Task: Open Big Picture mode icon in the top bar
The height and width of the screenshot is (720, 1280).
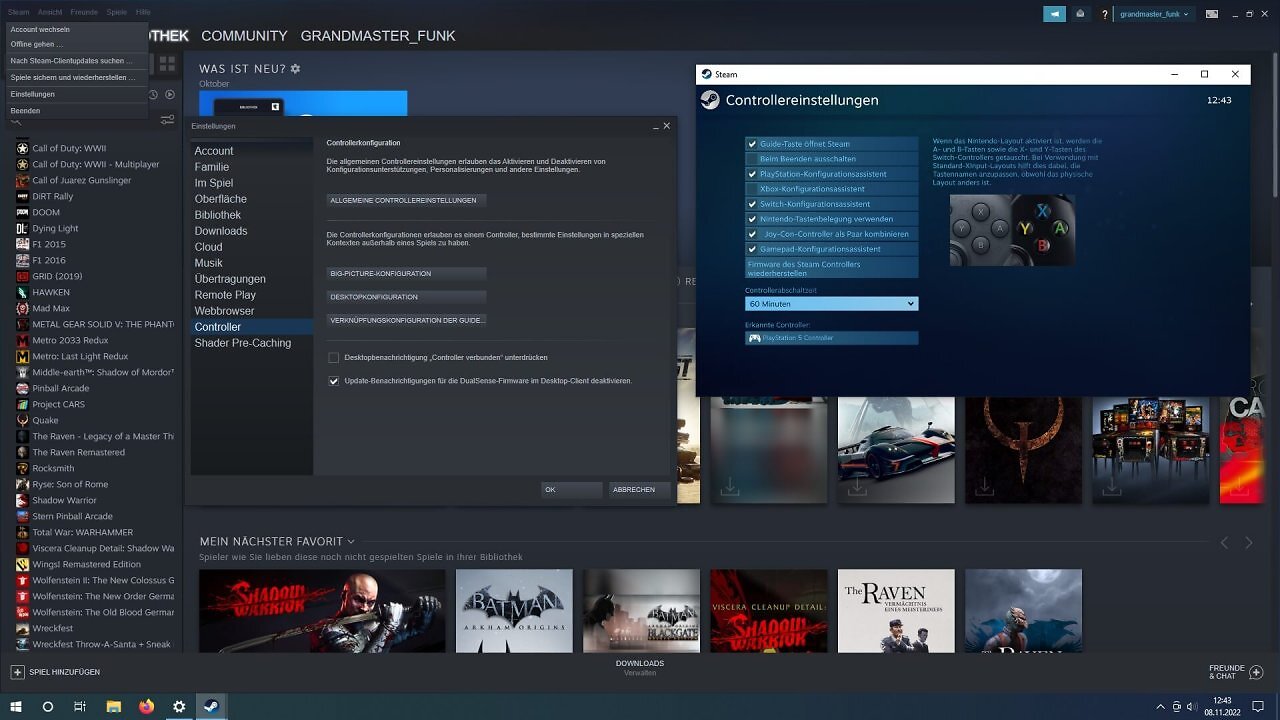Action: click(x=1212, y=14)
